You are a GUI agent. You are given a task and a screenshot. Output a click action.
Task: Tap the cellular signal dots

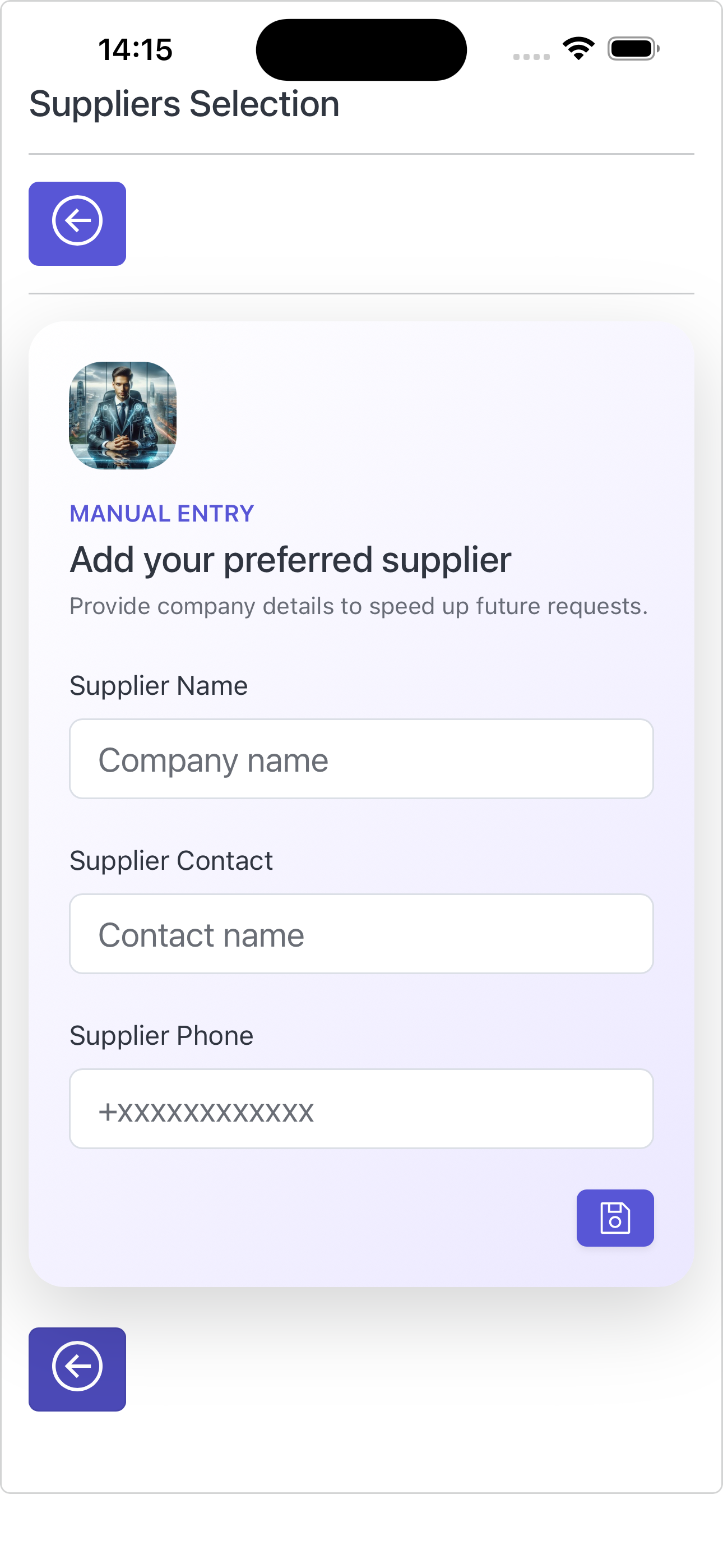click(x=531, y=57)
